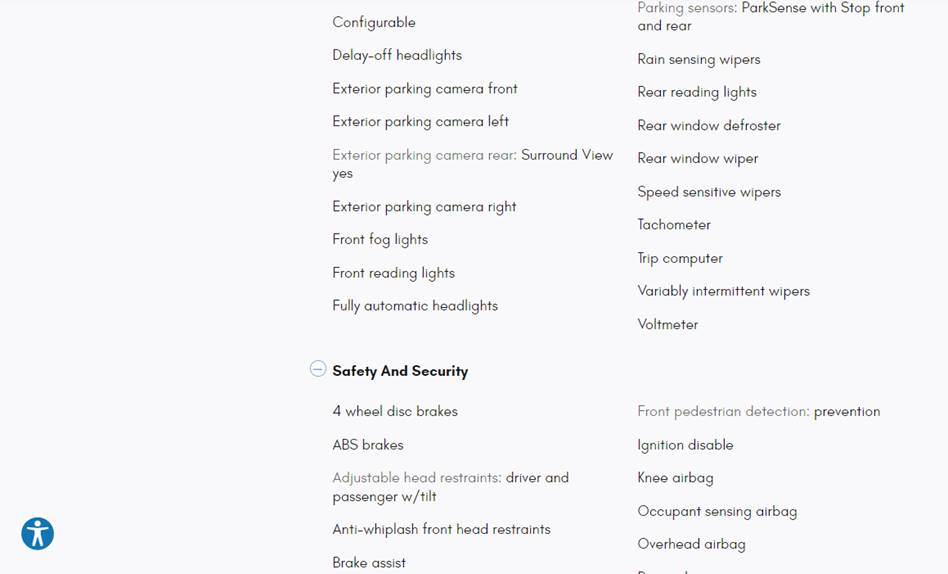The width and height of the screenshot is (948, 574).
Task: Click the Voltmeter feature text
Action: click(668, 325)
